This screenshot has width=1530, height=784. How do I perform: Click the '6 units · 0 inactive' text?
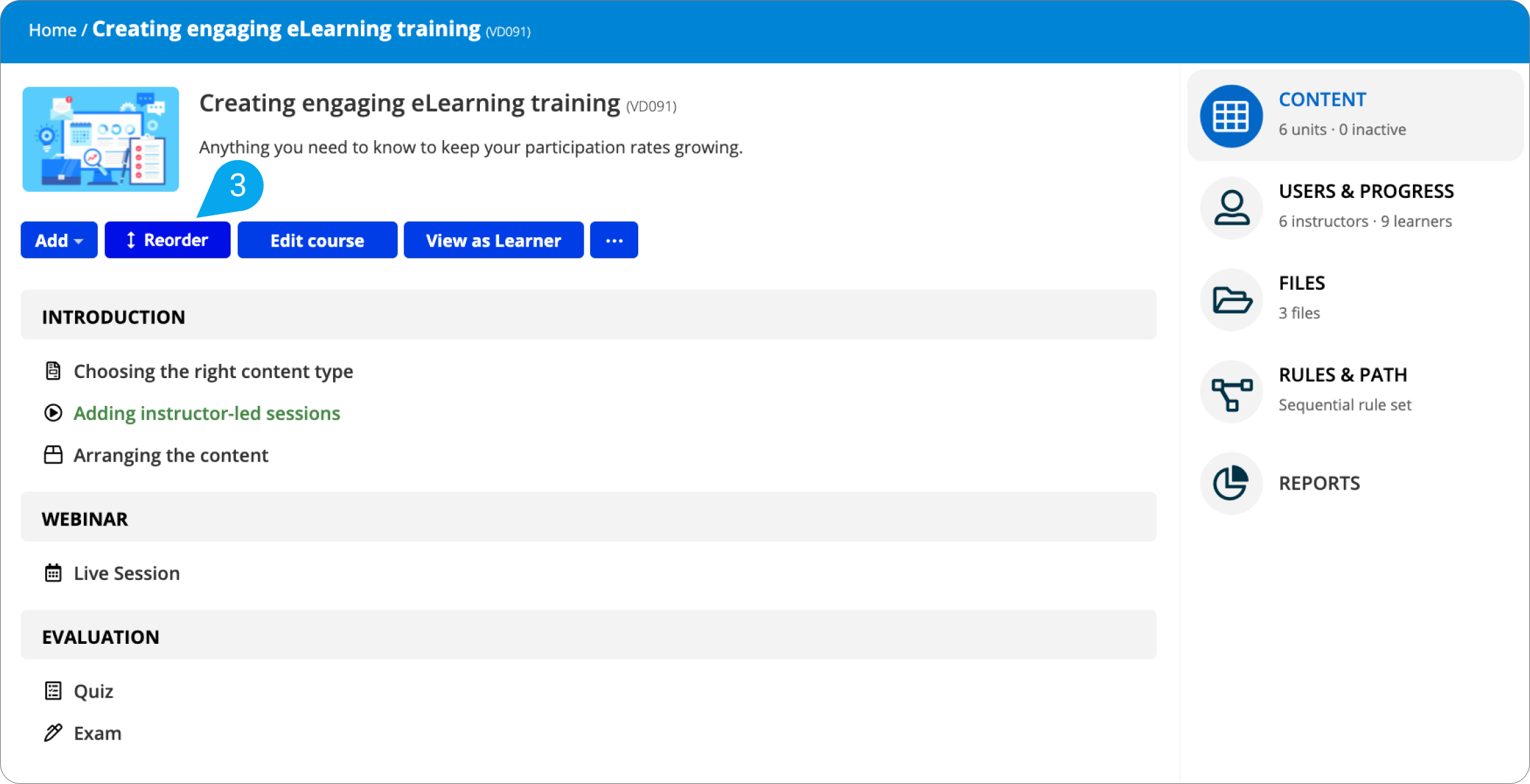click(1342, 130)
